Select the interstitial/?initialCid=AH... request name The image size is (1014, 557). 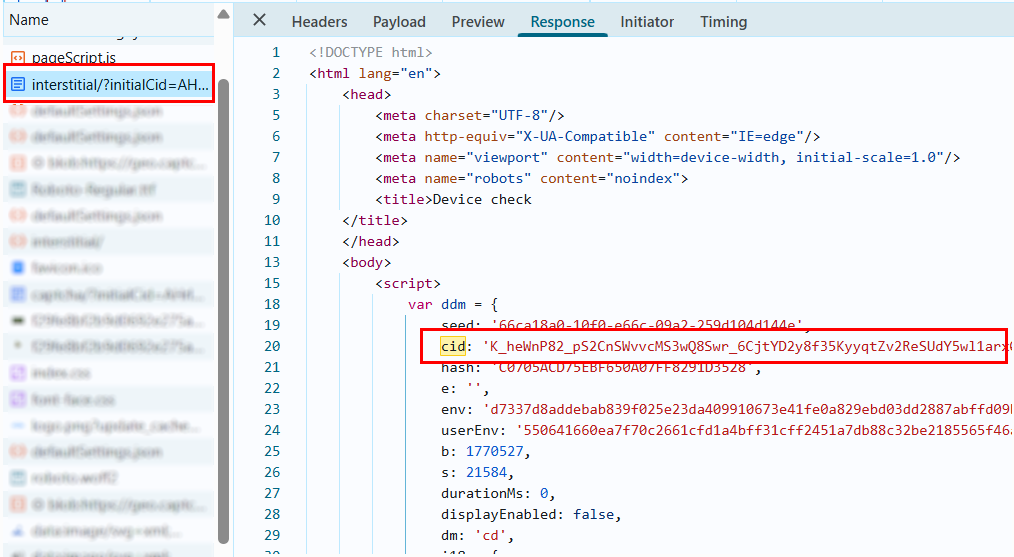[x=118, y=85]
